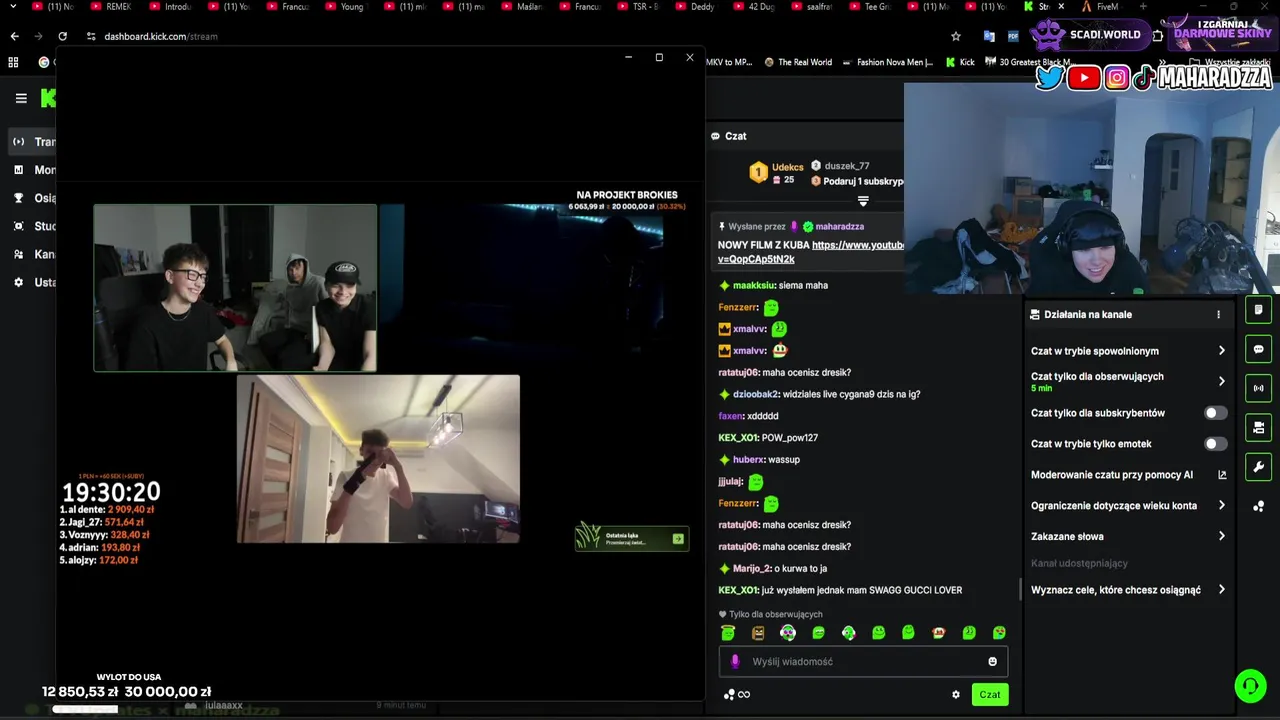Click the Wyślij wiadomość message field
The height and width of the screenshot is (720, 1280).
(x=863, y=661)
